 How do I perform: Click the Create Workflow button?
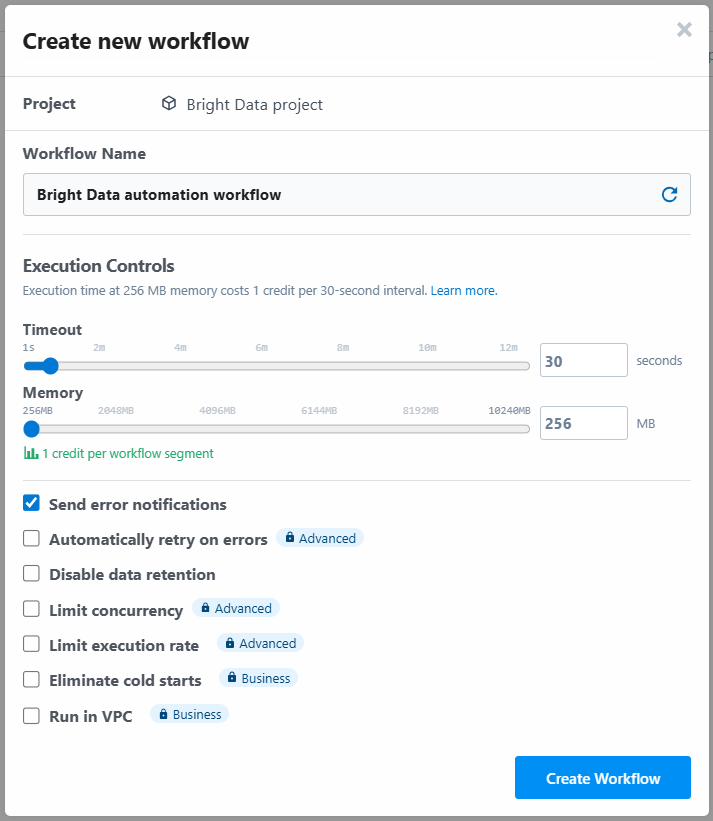(x=603, y=778)
